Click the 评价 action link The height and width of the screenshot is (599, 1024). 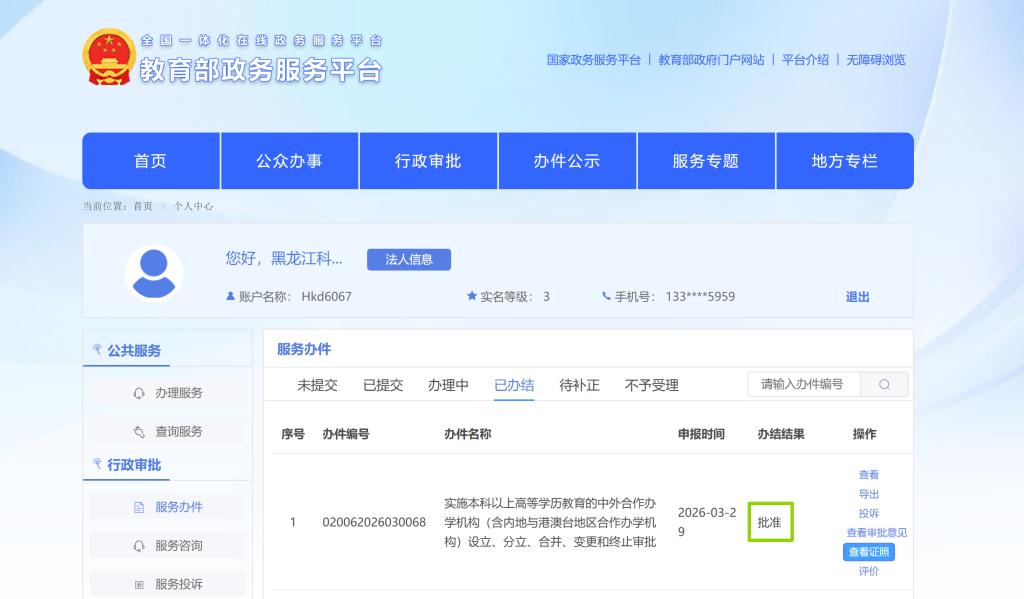click(869, 571)
